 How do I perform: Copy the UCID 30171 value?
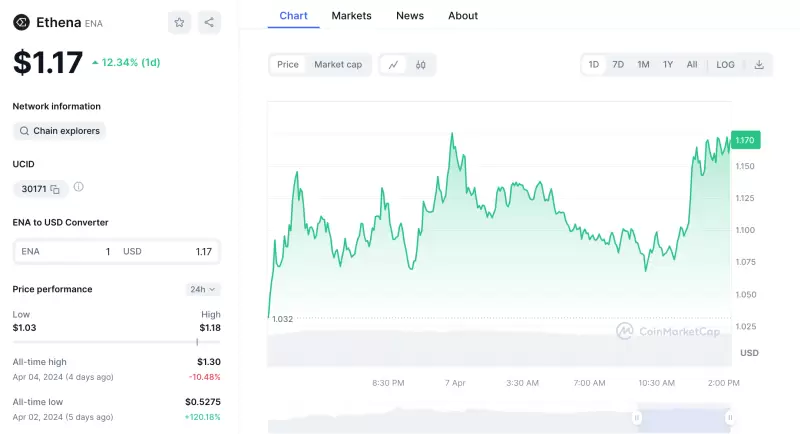click(55, 188)
